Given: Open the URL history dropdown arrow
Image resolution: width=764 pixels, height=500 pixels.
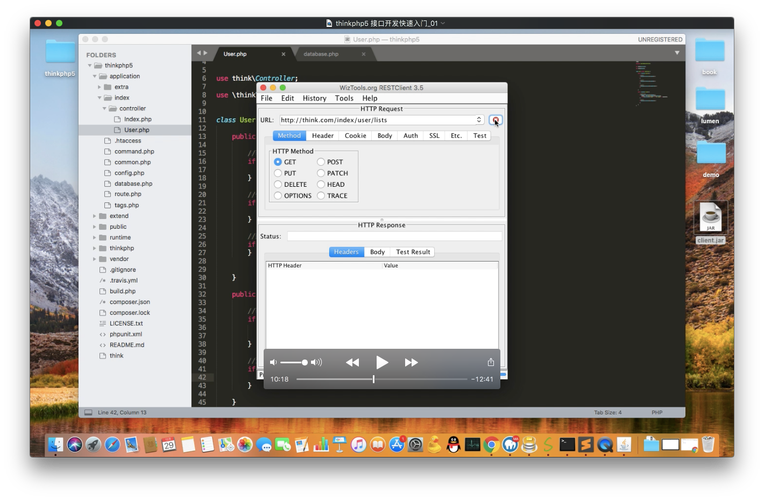Looking at the screenshot, I should click(479, 120).
